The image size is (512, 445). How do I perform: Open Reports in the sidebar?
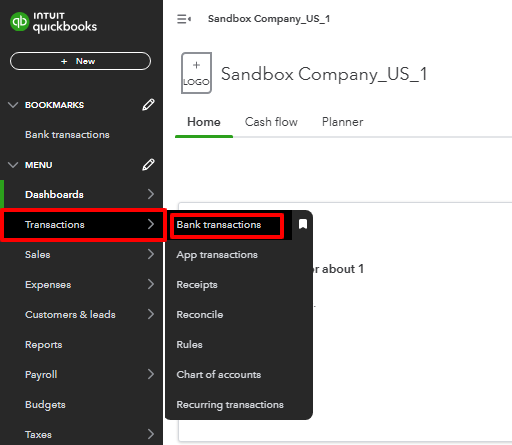pos(44,344)
